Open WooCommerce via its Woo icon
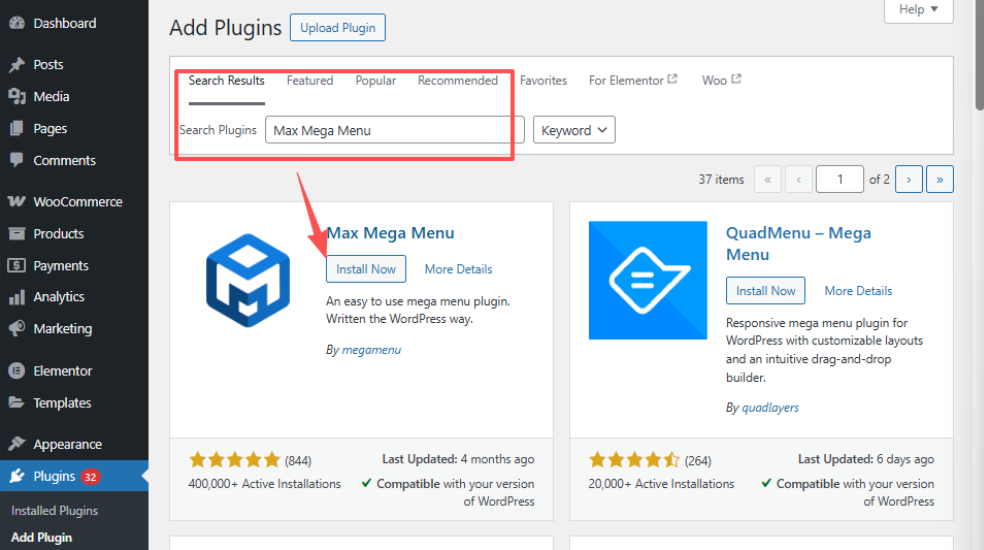Image resolution: width=984 pixels, height=550 pixels. 17,202
